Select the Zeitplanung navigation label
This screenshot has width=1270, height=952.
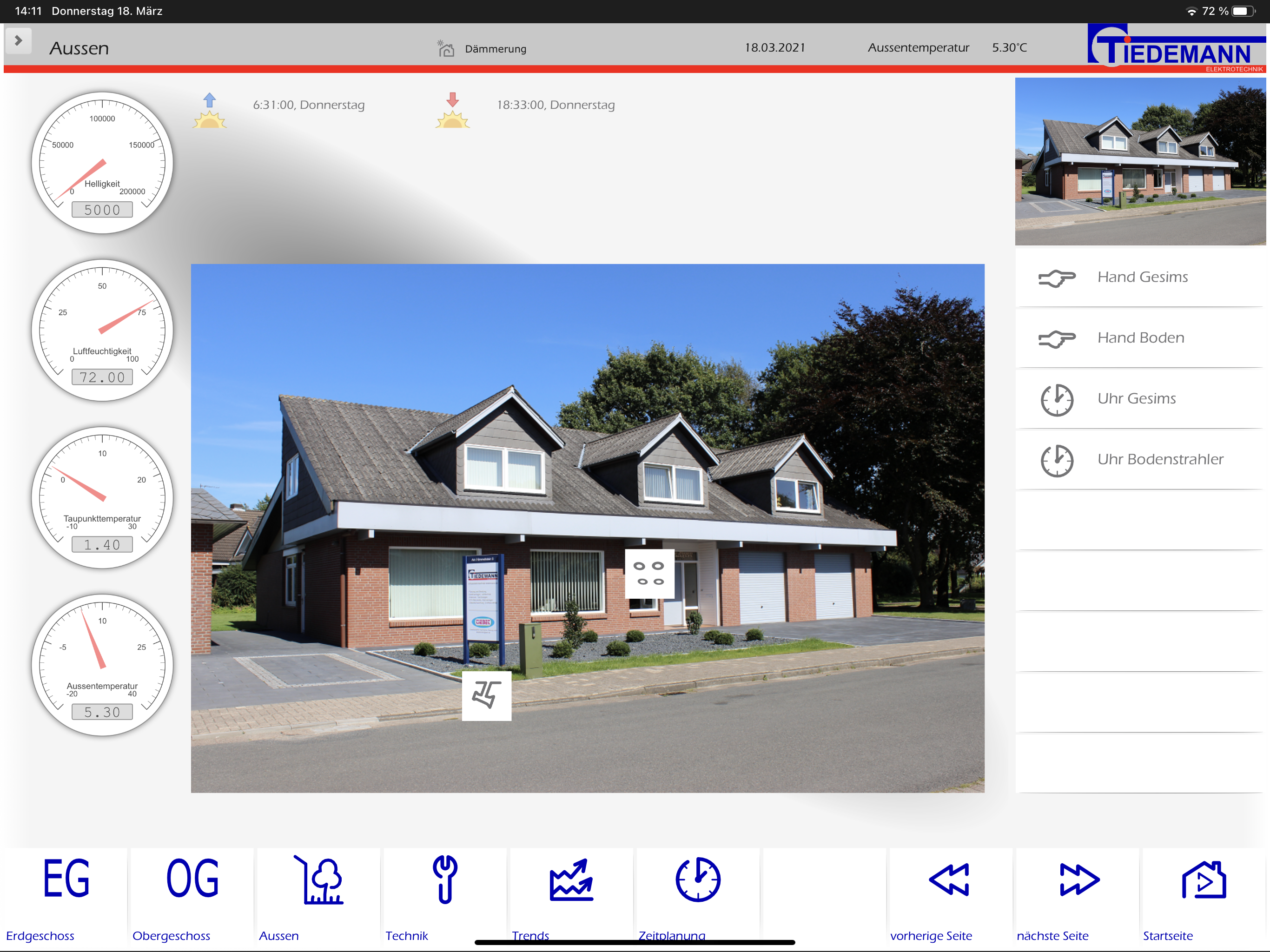672,935
